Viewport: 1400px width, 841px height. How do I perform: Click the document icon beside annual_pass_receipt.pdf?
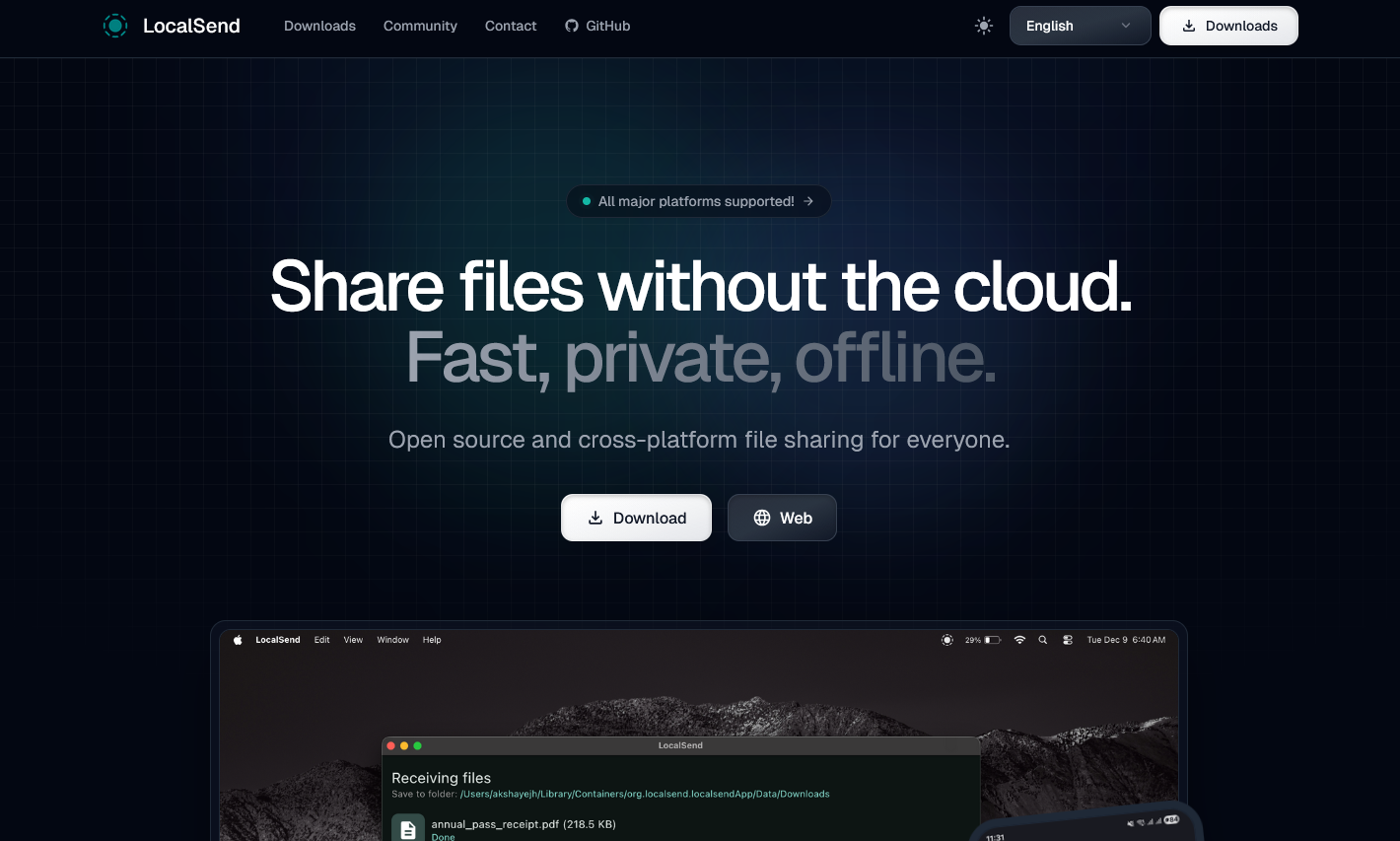(408, 828)
